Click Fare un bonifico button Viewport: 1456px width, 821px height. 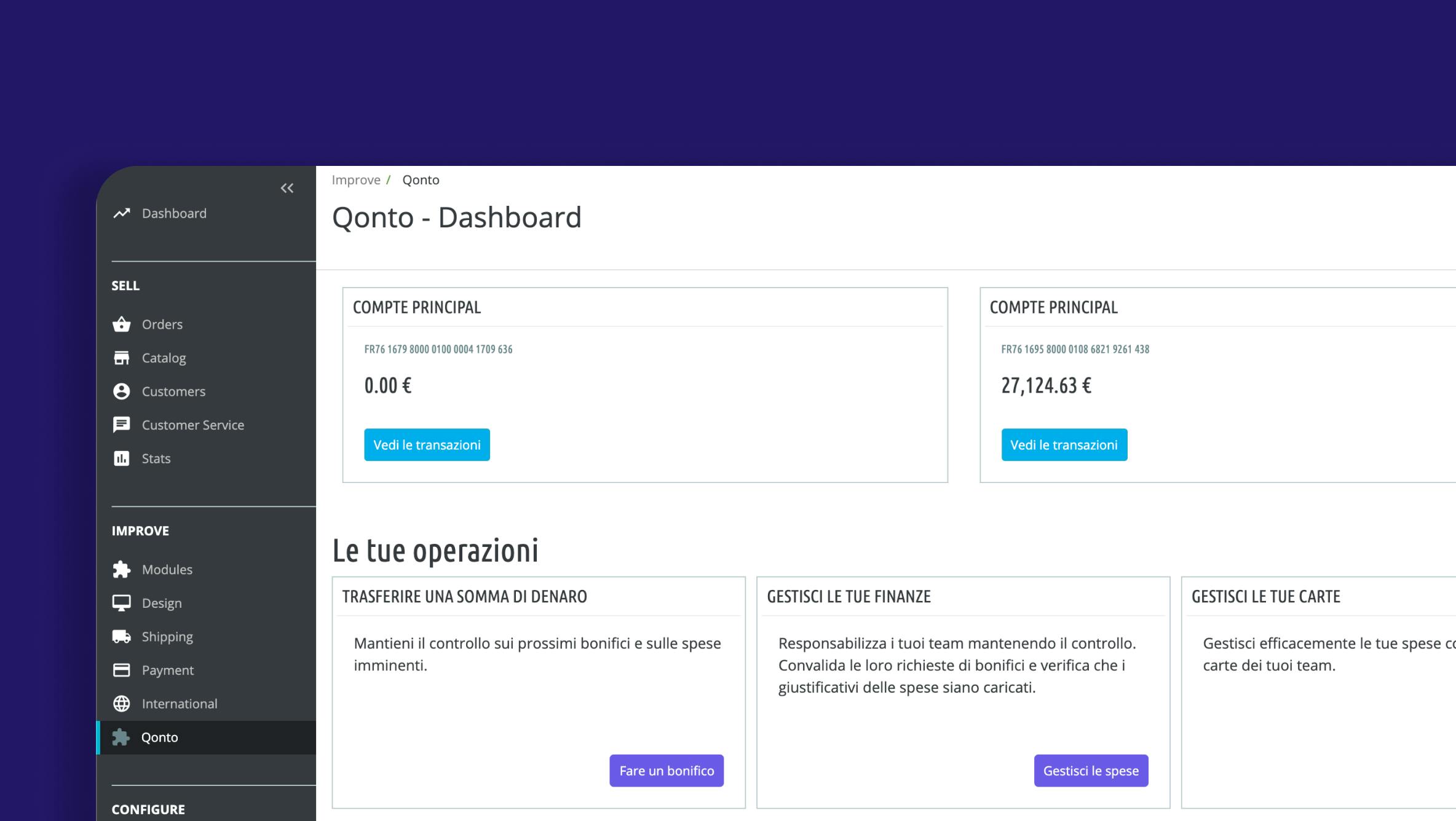point(667,771)
